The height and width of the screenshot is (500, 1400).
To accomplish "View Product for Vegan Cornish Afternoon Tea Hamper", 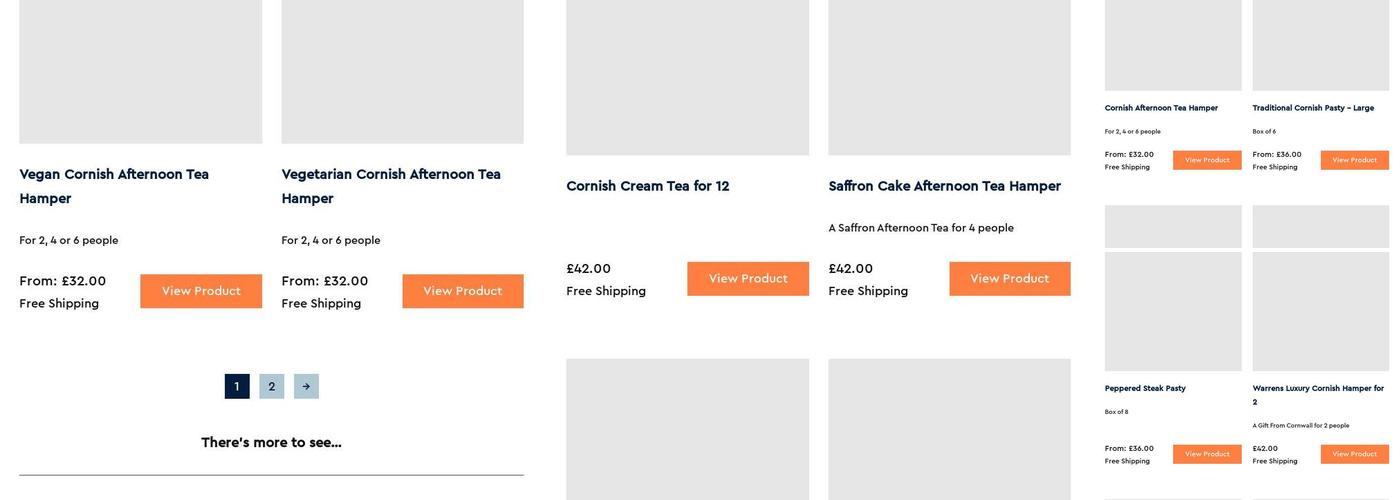I will pos(201,291).
